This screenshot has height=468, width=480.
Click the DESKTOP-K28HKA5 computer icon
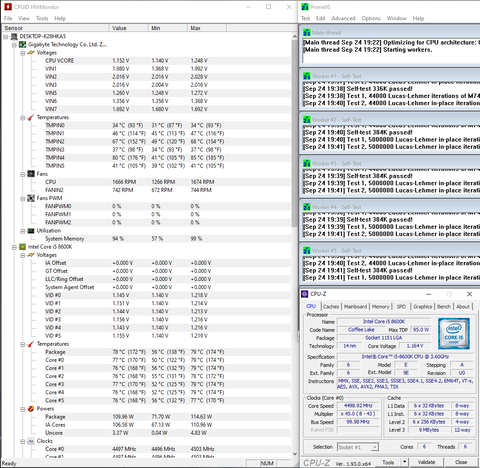[x=14, y=36]
